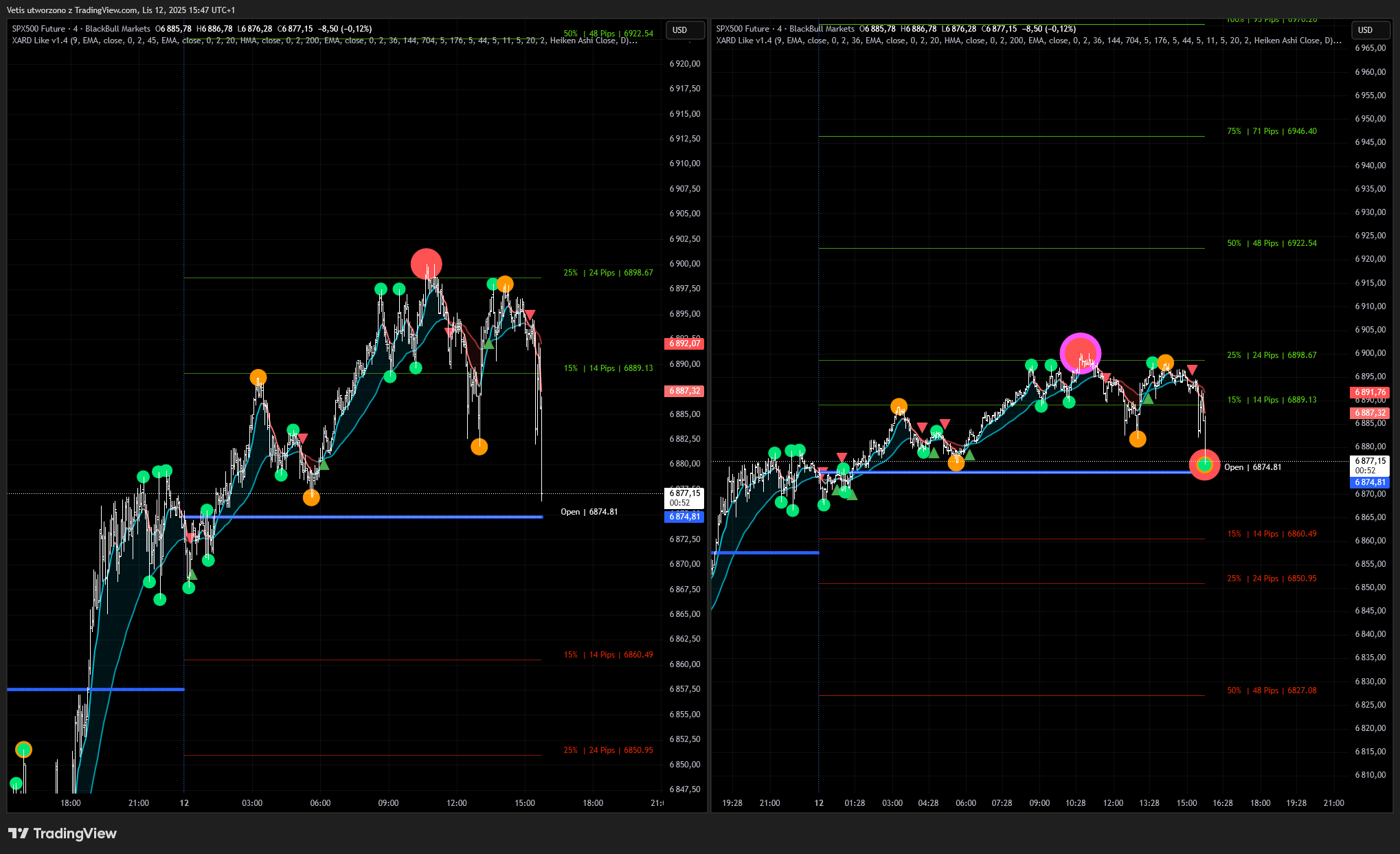Select the Open | 6874.81 label on left chart
1400x854 pixels.
[589, 512]
